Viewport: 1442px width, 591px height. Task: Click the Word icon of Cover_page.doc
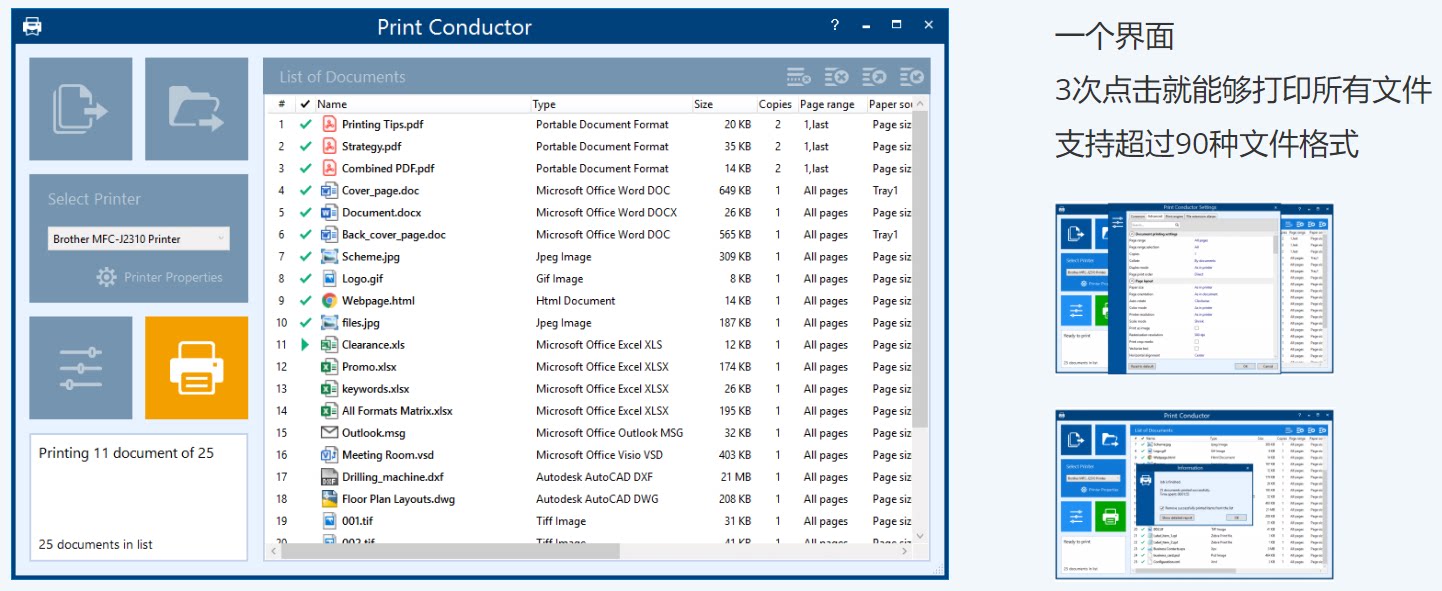click(329, 190)
